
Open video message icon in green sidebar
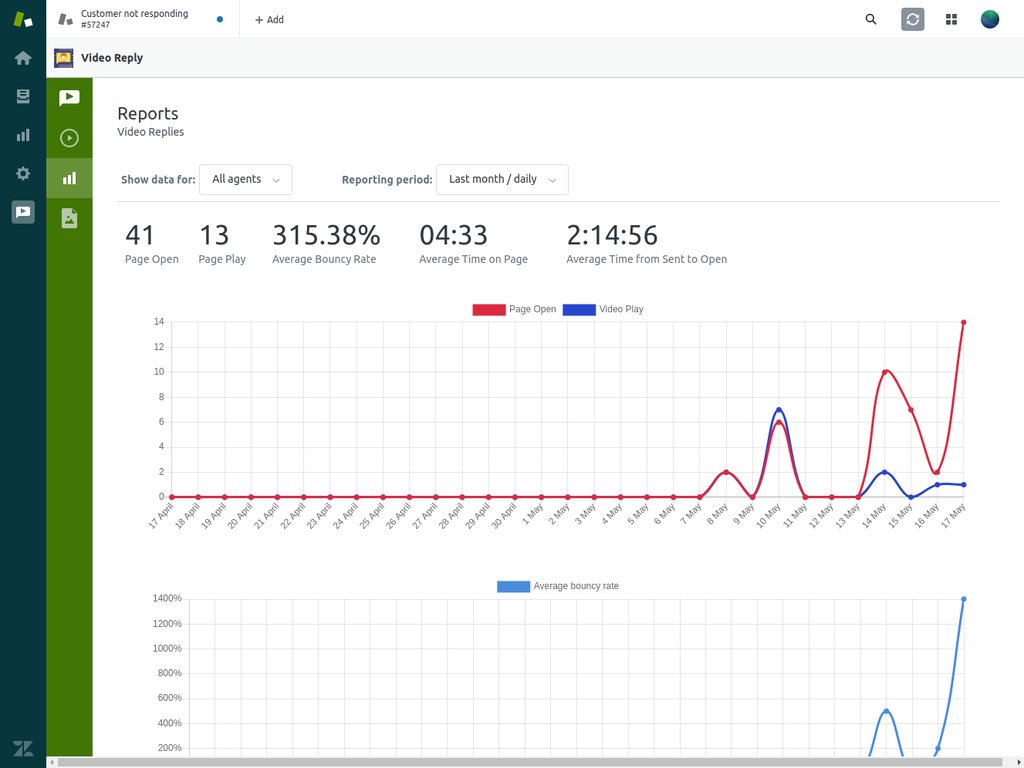coord(69,98)
